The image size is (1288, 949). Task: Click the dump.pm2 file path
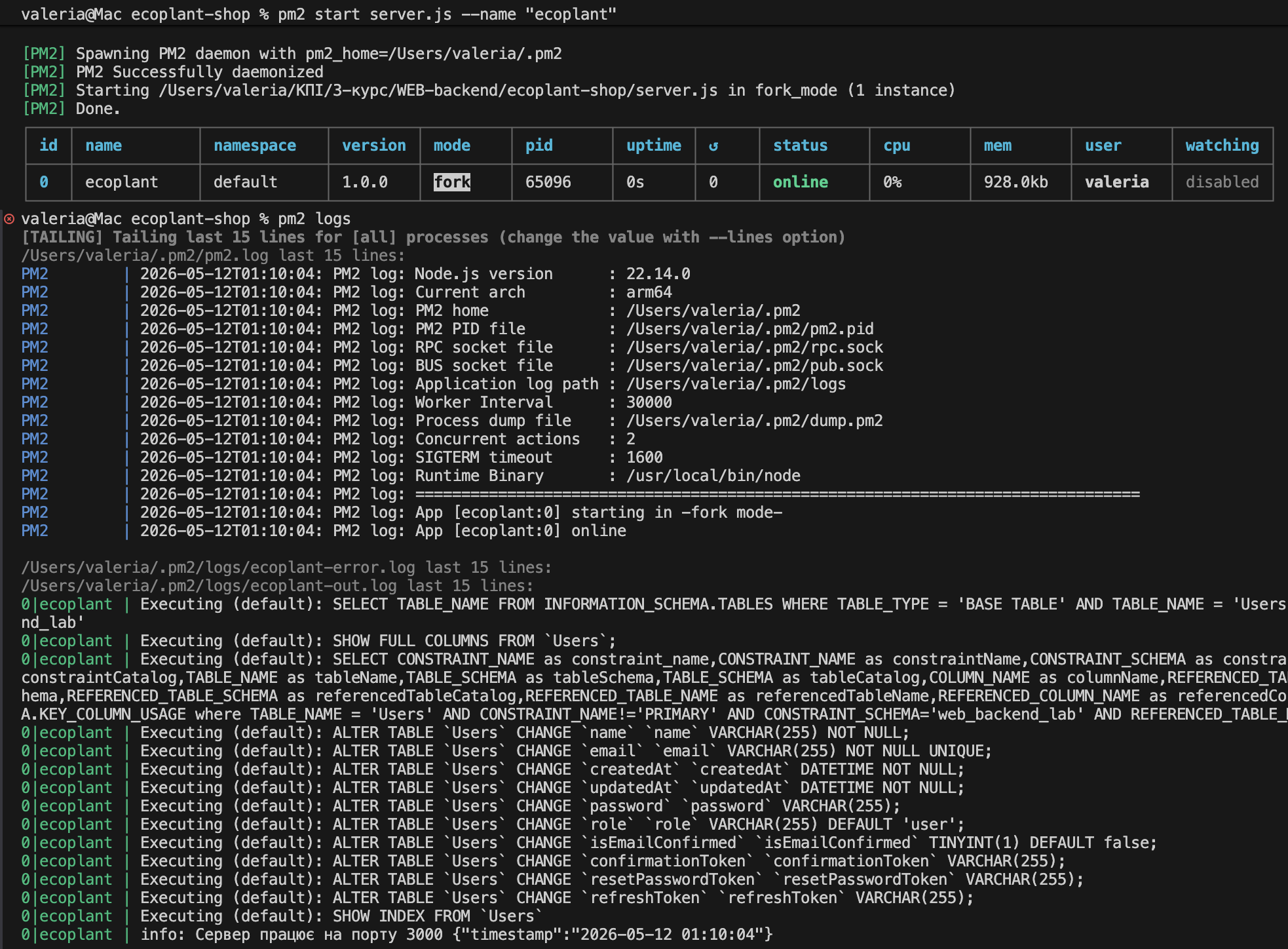click(x=755, y=421)
